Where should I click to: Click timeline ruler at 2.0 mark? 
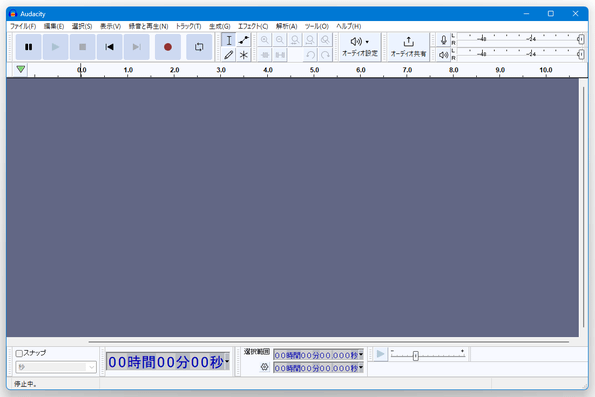point(174,70)
